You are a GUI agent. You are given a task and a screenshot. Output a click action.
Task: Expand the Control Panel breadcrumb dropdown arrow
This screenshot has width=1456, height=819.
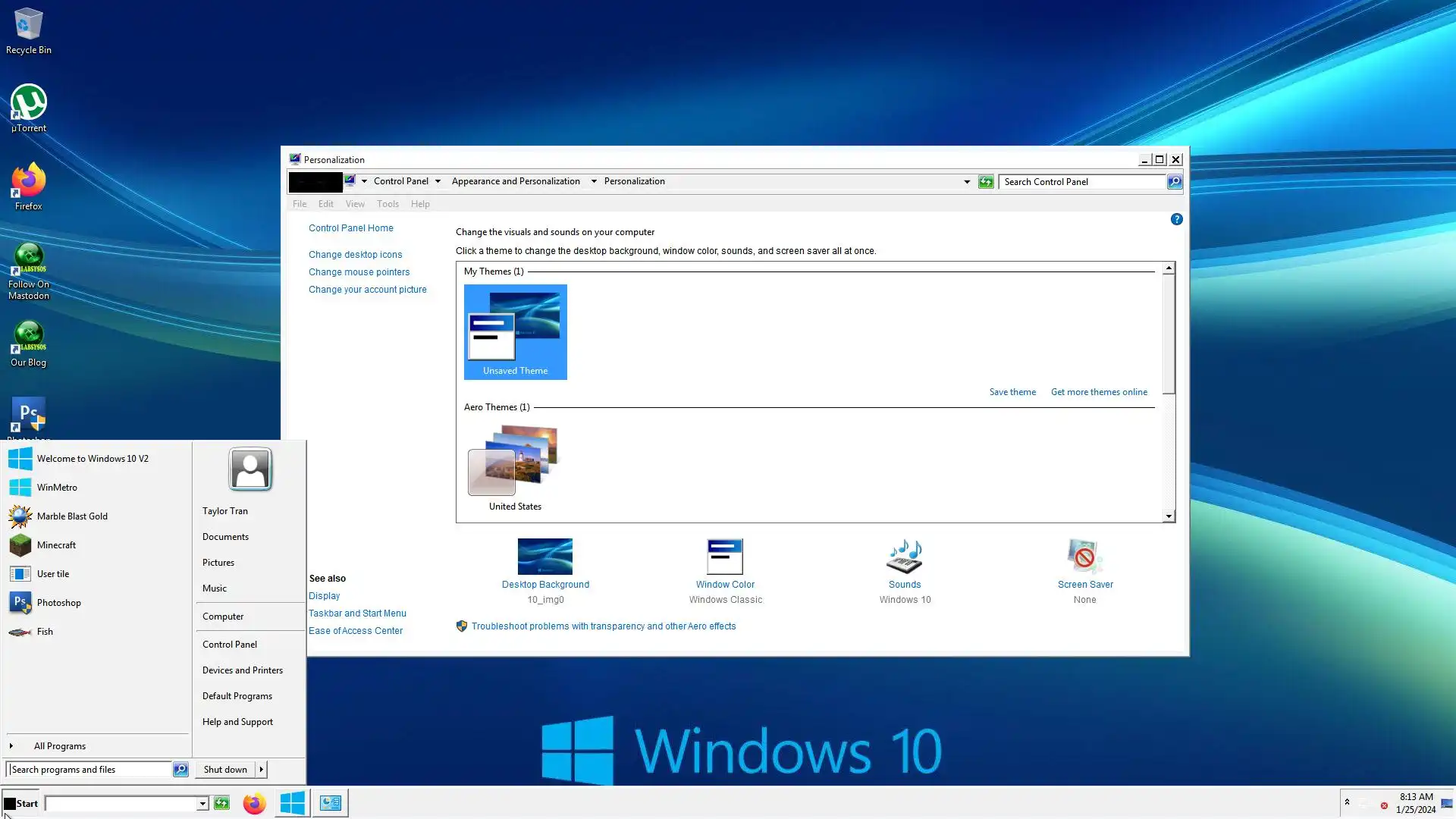(438, 182)
